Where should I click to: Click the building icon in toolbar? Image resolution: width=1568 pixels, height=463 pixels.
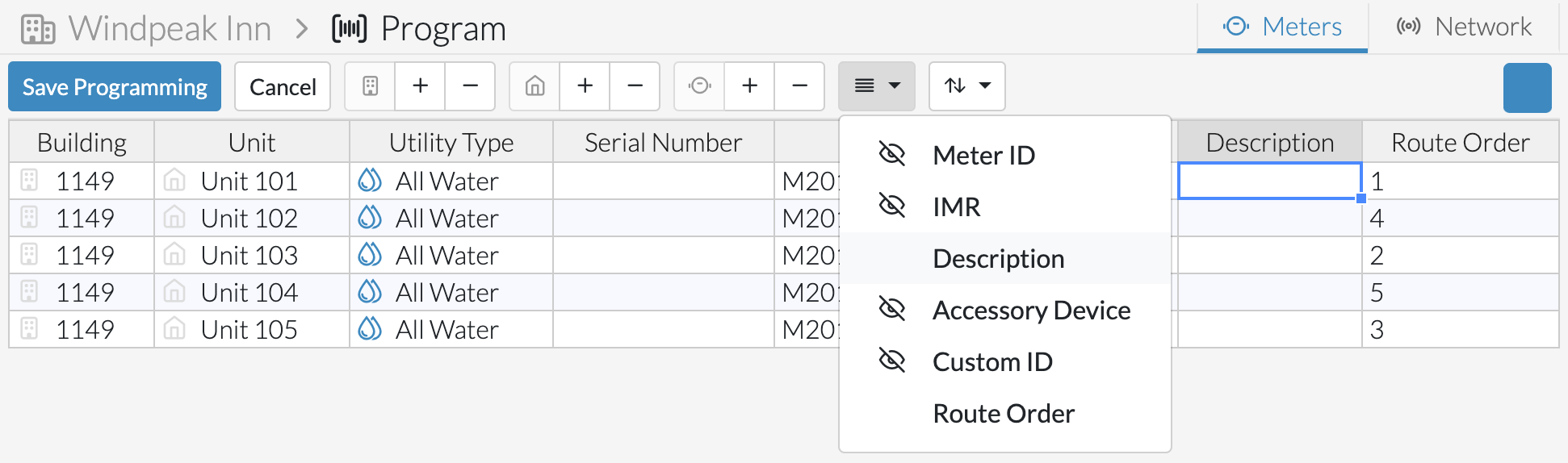coord(371,86)
